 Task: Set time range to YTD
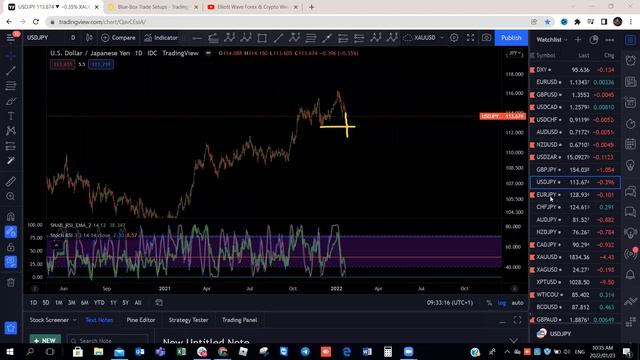pyautogui.click(x=99, y=302)
